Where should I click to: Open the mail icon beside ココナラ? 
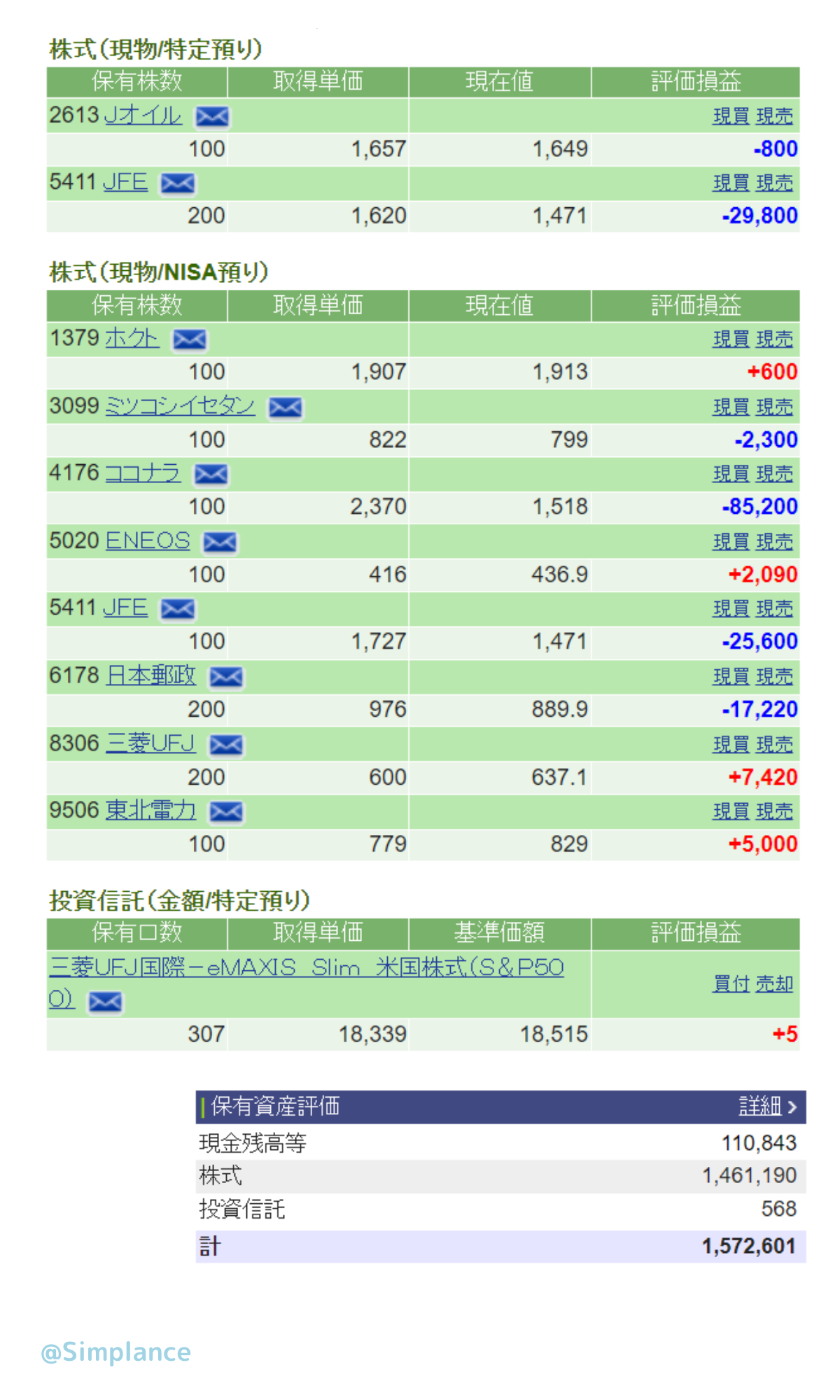[x=211, y=475]
